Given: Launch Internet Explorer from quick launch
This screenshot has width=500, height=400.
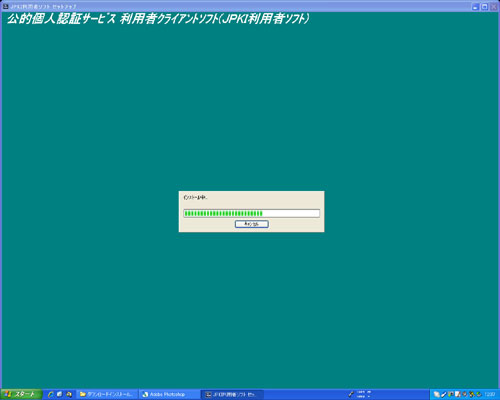Looking at the screenshot, I should [51, 394].
